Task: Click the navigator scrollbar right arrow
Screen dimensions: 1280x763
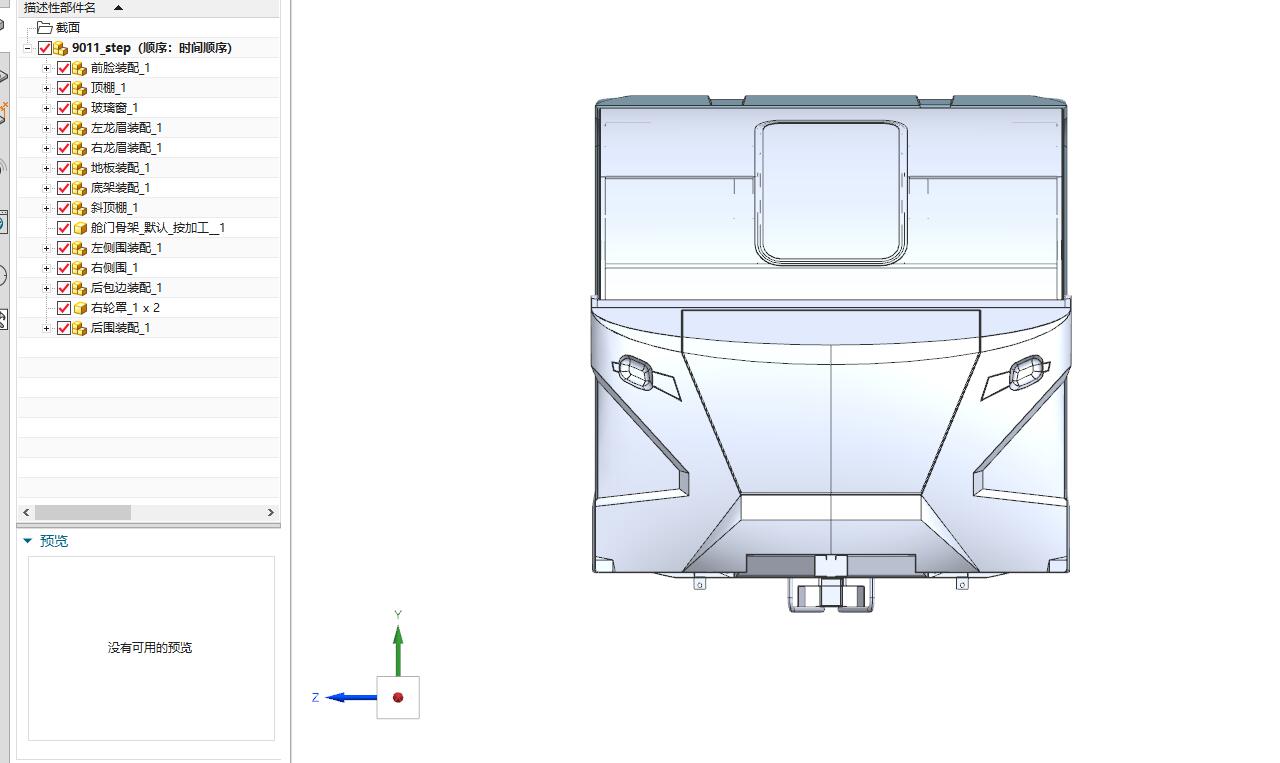Action: 271,512
